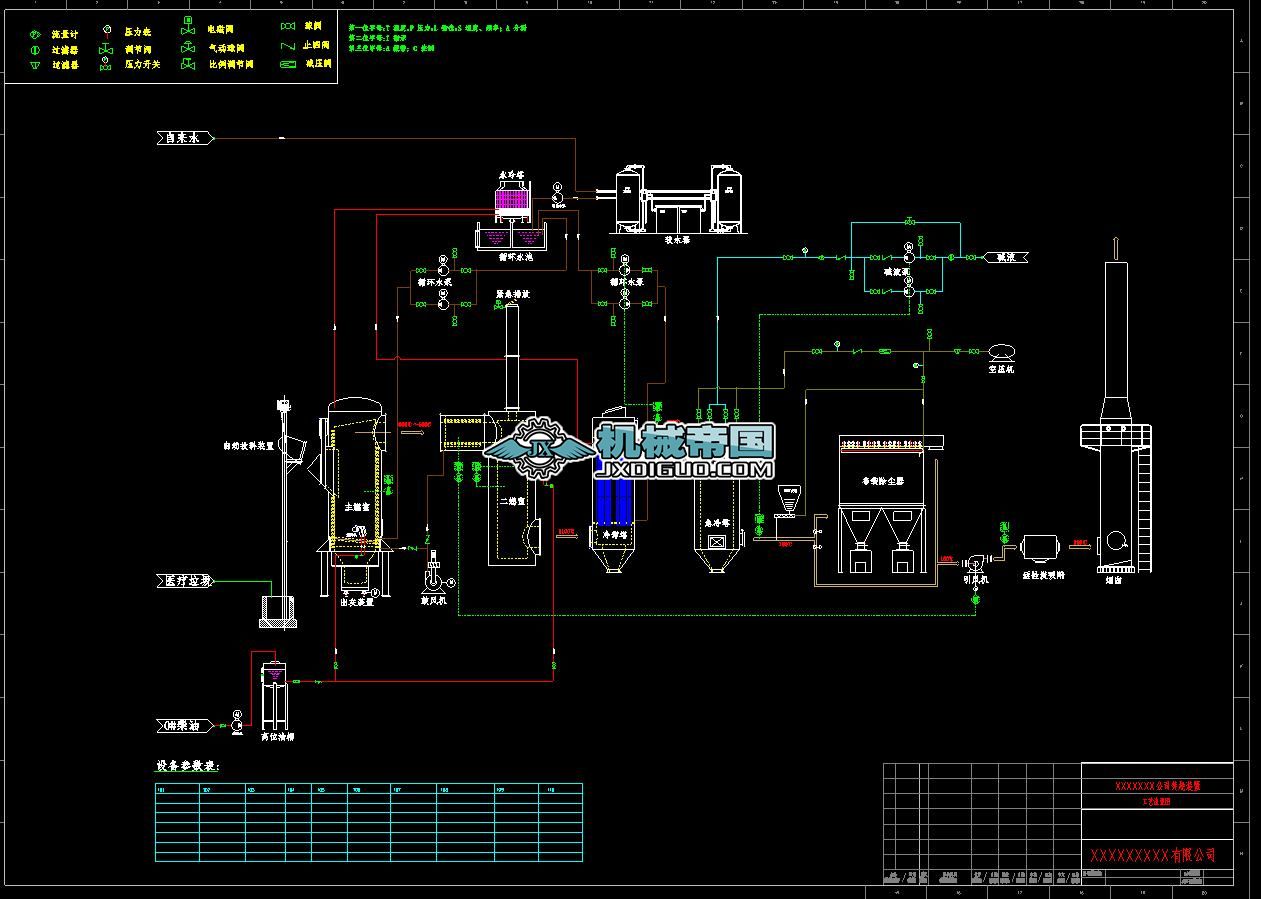Click the 空压机 air compressor symbol
Screen dimensions: 1261x899
(x=1001, y=351)
